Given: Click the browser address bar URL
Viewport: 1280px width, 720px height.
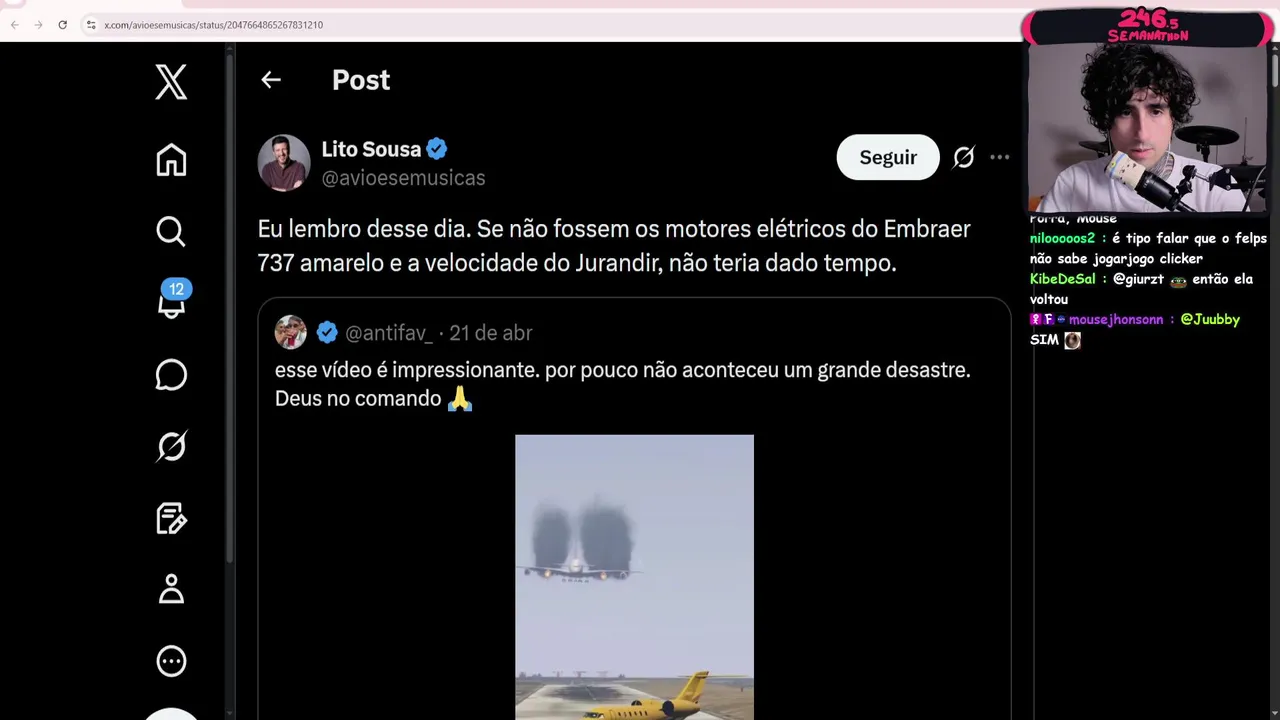Looking at the screenshot, I should click(213, 24).
